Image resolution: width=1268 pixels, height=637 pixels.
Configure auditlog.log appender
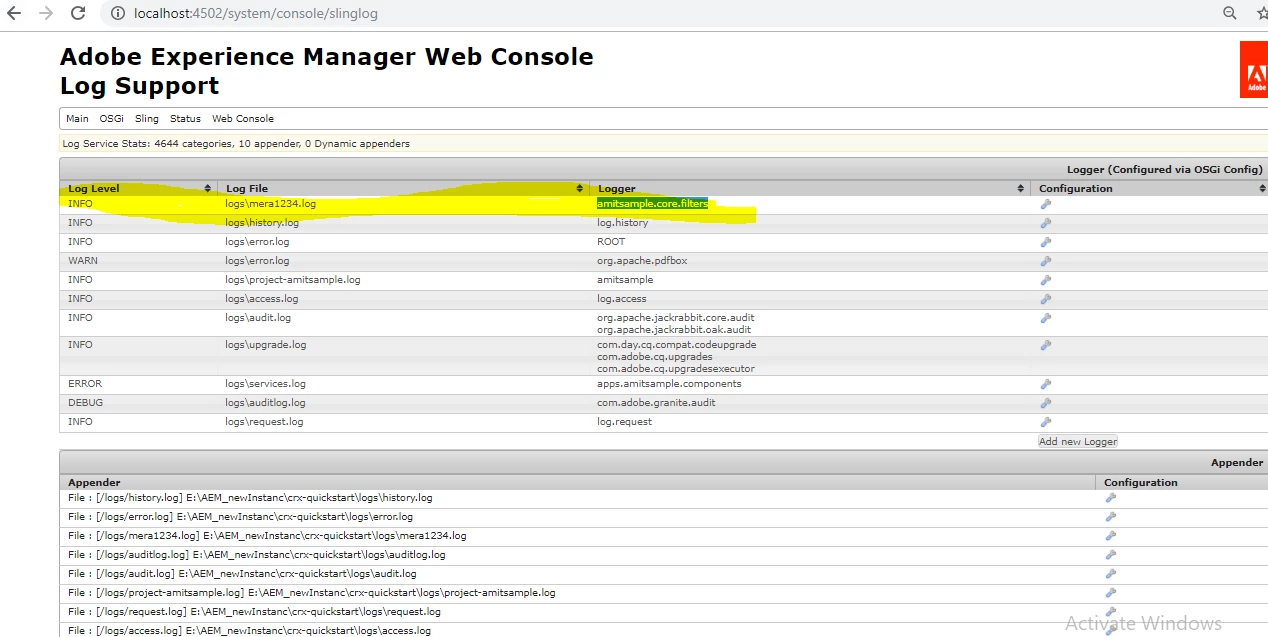1110,555
